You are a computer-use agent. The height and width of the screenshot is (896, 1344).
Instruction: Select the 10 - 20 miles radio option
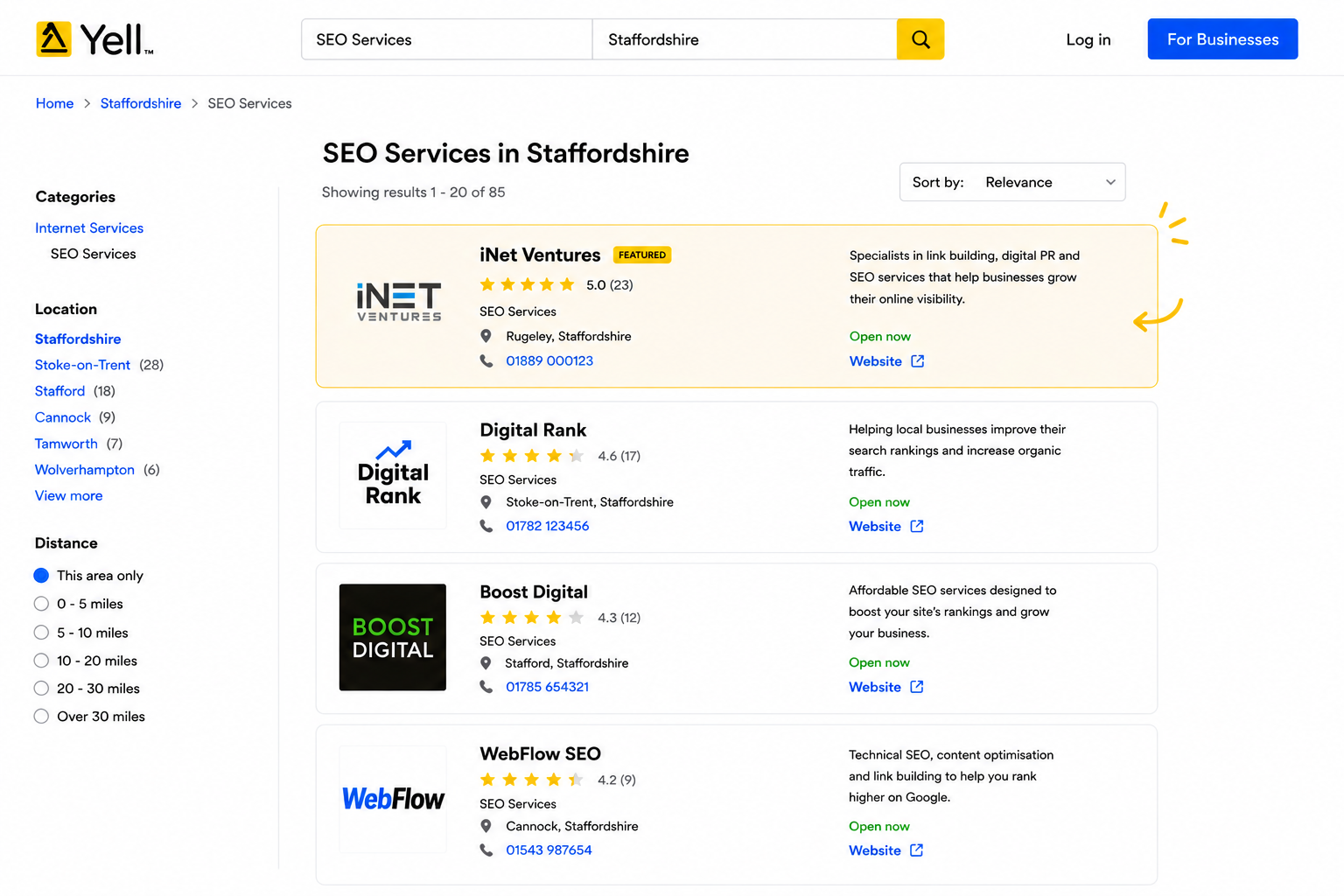[x=41, y=661]
